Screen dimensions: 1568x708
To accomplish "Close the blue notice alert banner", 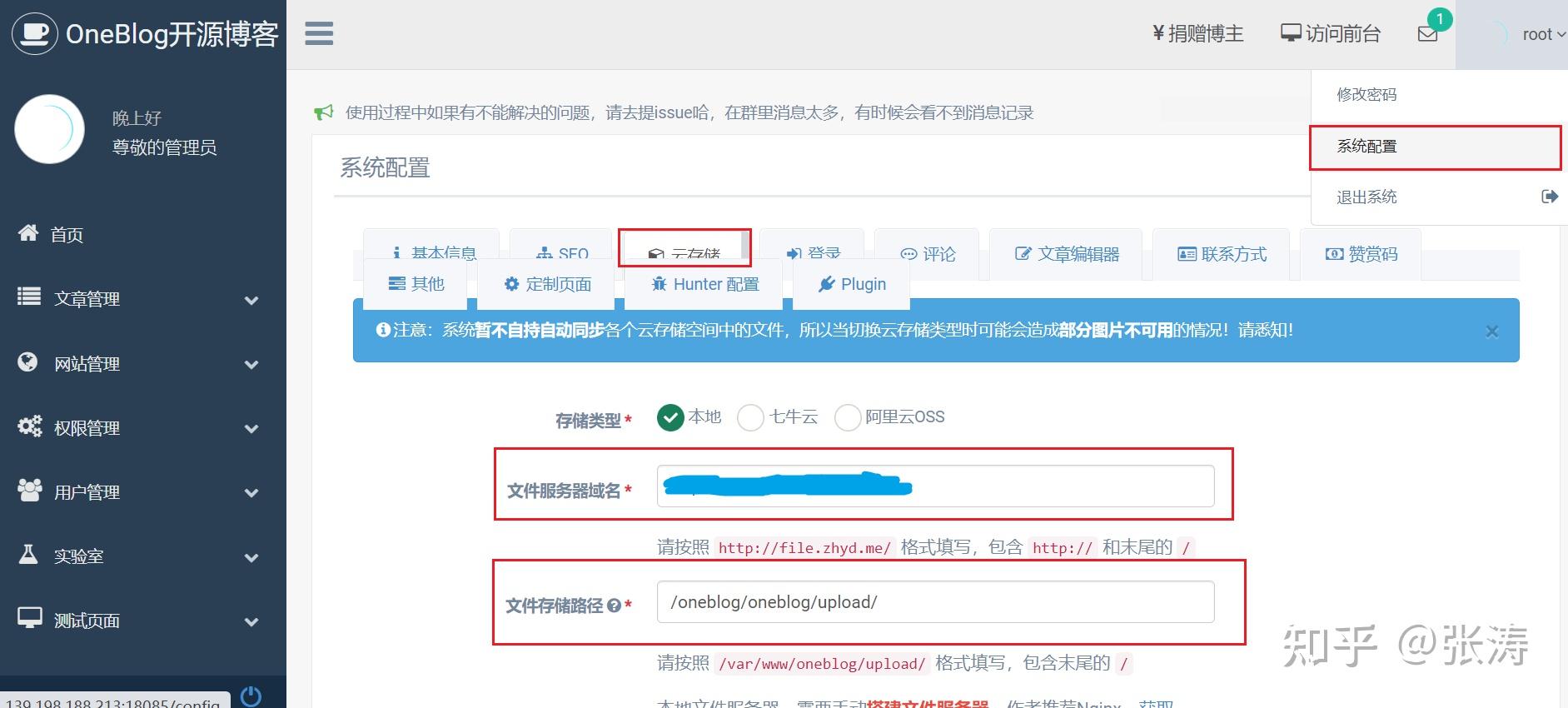I will click(1491, 332).
